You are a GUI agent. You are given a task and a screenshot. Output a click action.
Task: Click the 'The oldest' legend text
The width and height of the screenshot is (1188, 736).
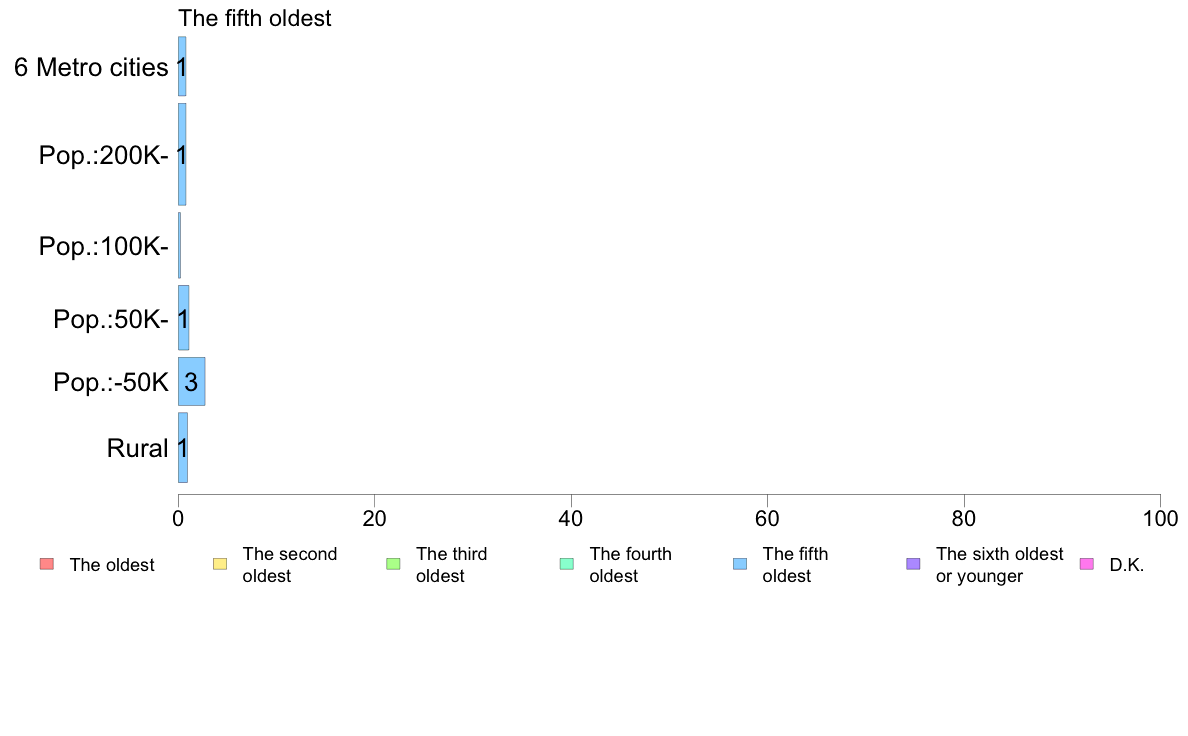click(112, 565)
